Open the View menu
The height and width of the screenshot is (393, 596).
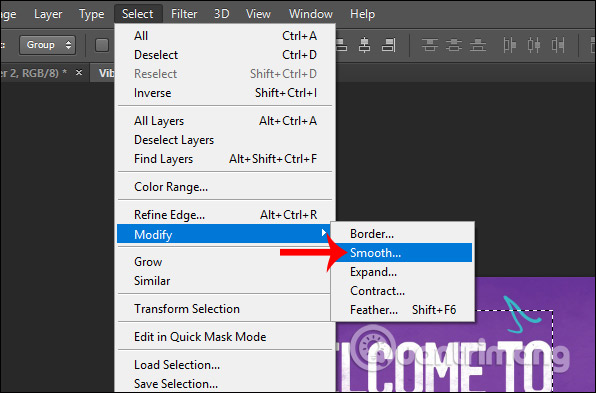(258, 14)
